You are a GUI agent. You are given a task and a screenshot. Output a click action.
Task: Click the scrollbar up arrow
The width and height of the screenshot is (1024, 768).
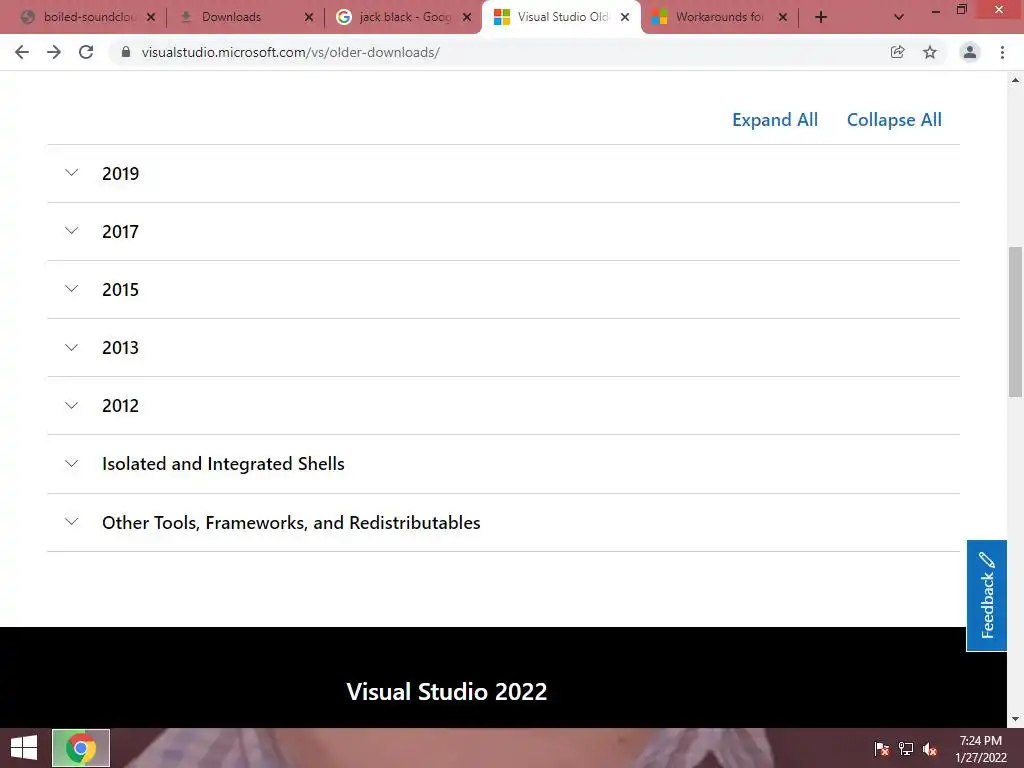[x=1015, y=80]
